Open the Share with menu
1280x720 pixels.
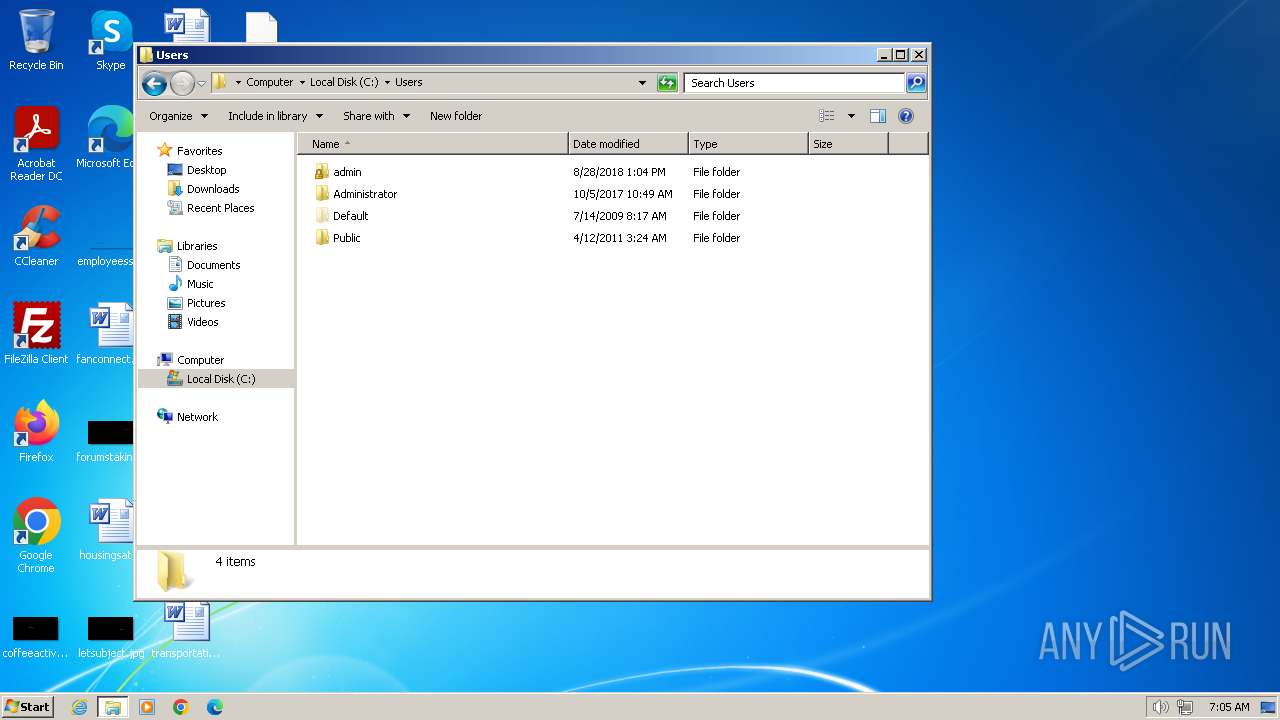pyautogui.click(x=376, y=116)
